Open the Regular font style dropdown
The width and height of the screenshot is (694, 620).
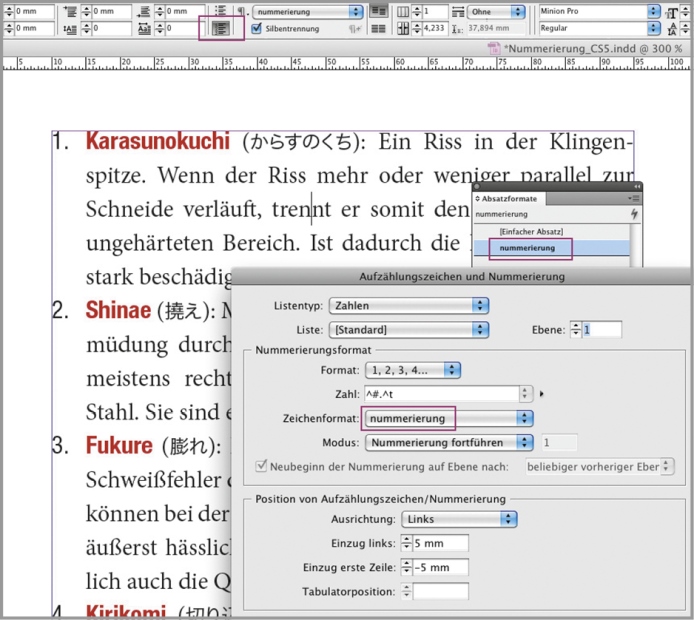599,28
